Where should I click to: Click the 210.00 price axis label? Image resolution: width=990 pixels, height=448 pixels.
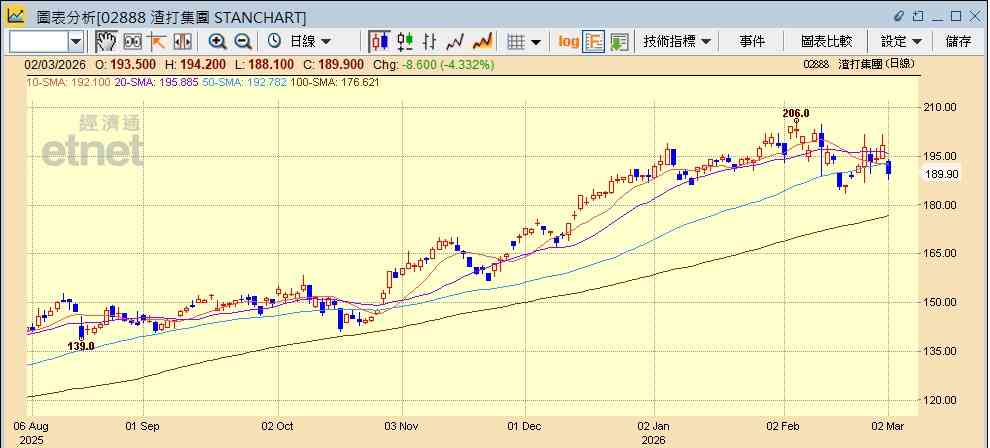click(941, 107)
